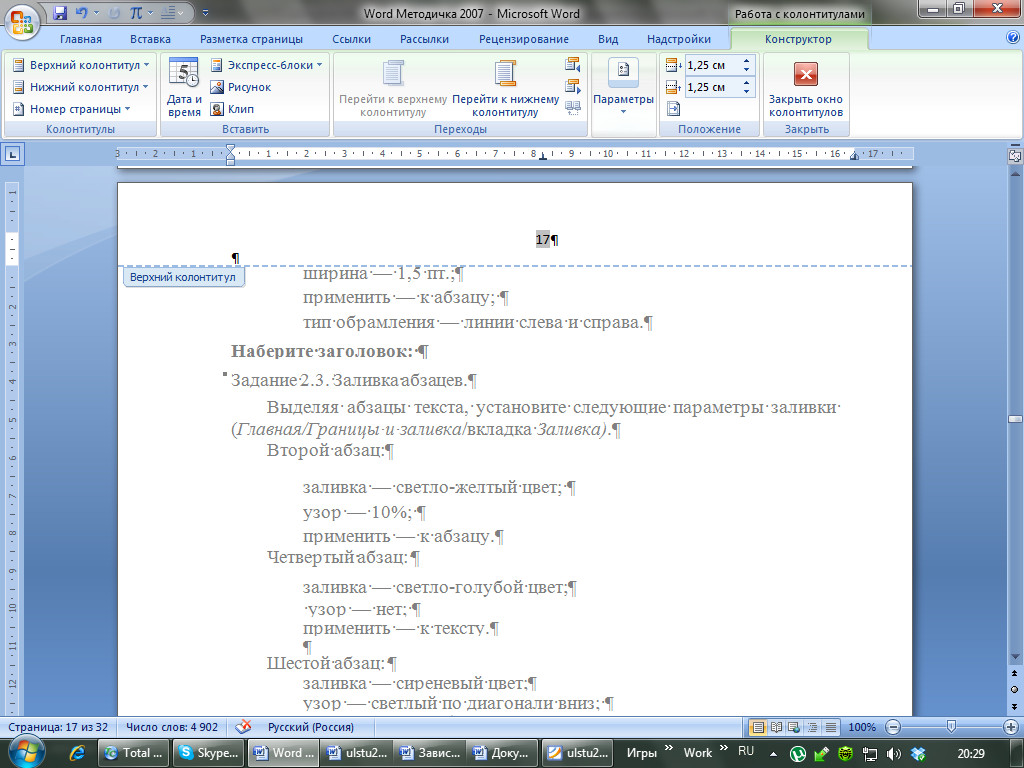Viewport: 1024px width, 768px height.
Task: Open Экспресс-блоки dropdown
Action: tap(266, 65)
